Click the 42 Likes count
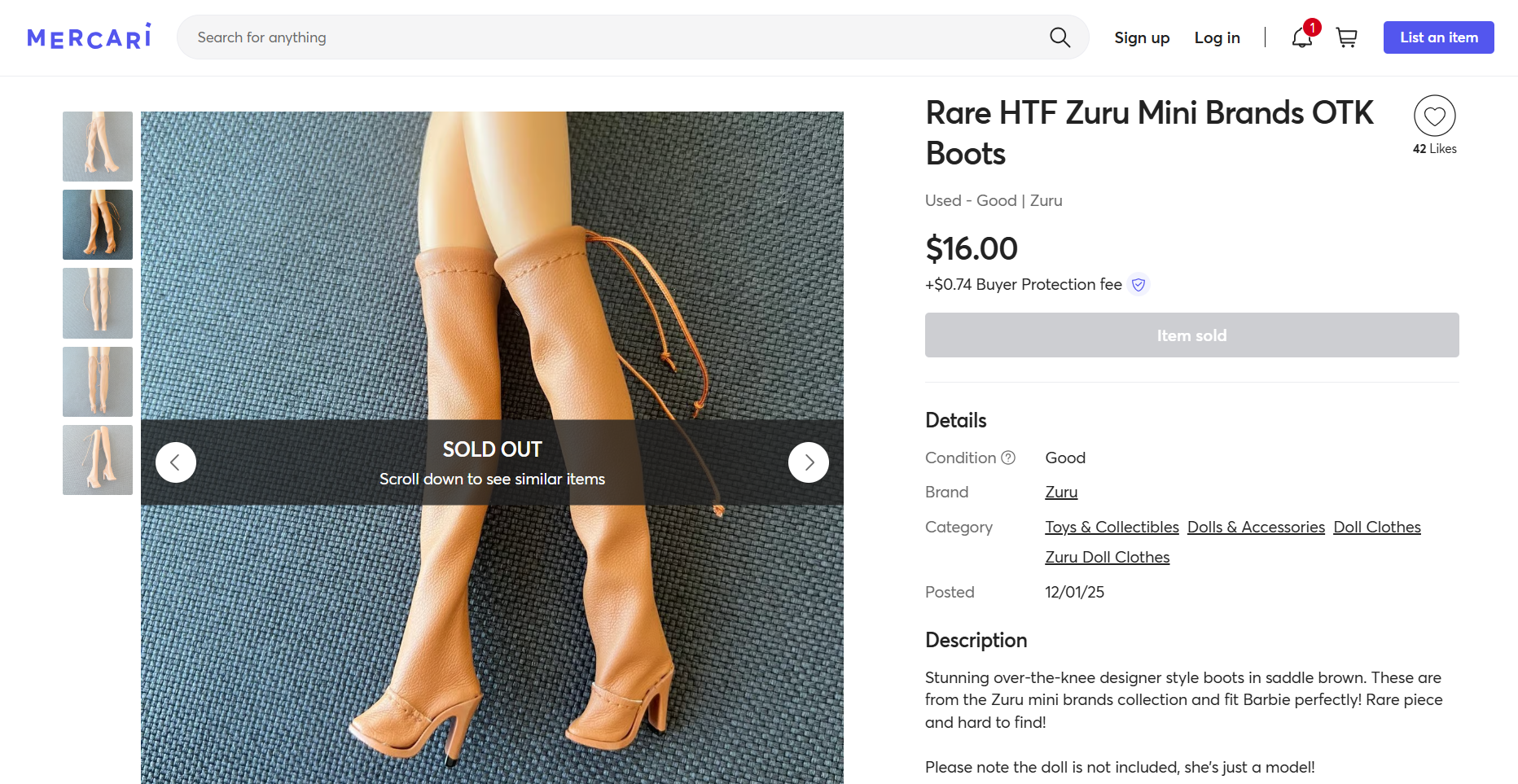 [1434, 149]
